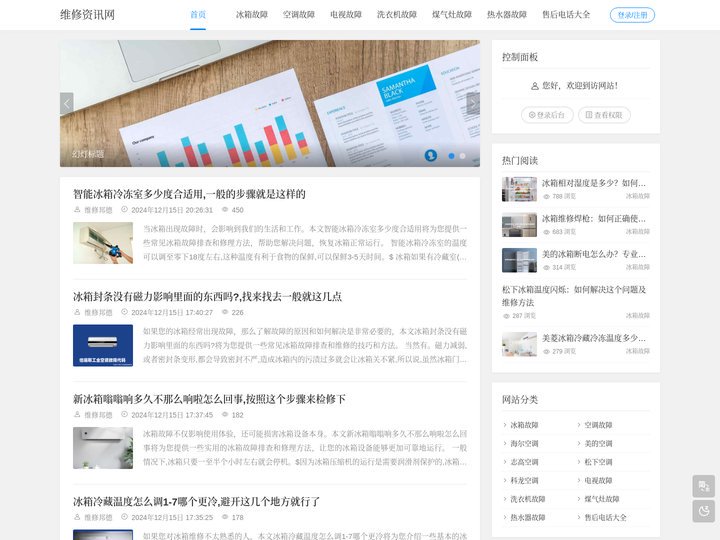Go to 空调故障 in navigation
The width and height of the screenshot is (720, 540).
pos(298,15)
